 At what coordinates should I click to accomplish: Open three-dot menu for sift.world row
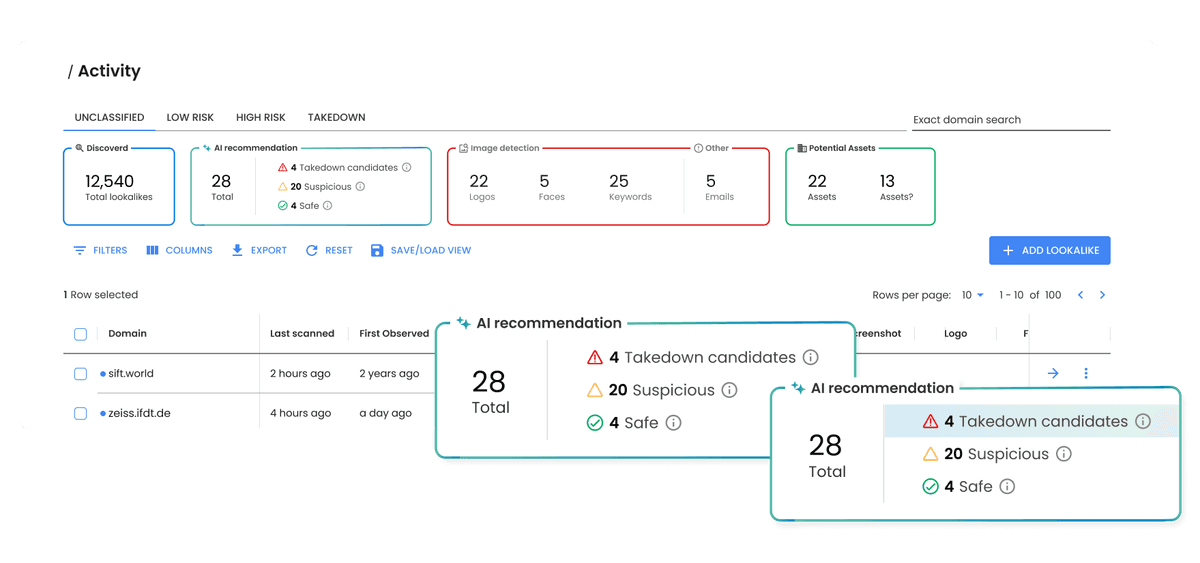pyautogui.click(x=1086, y=373)
